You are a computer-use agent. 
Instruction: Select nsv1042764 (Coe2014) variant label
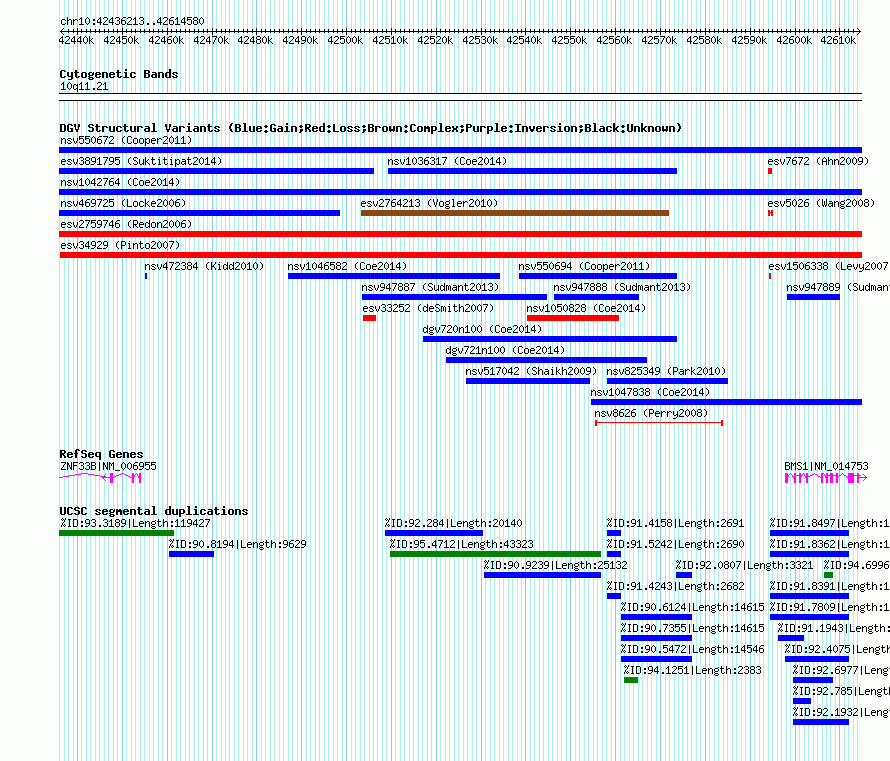[120, 182]
